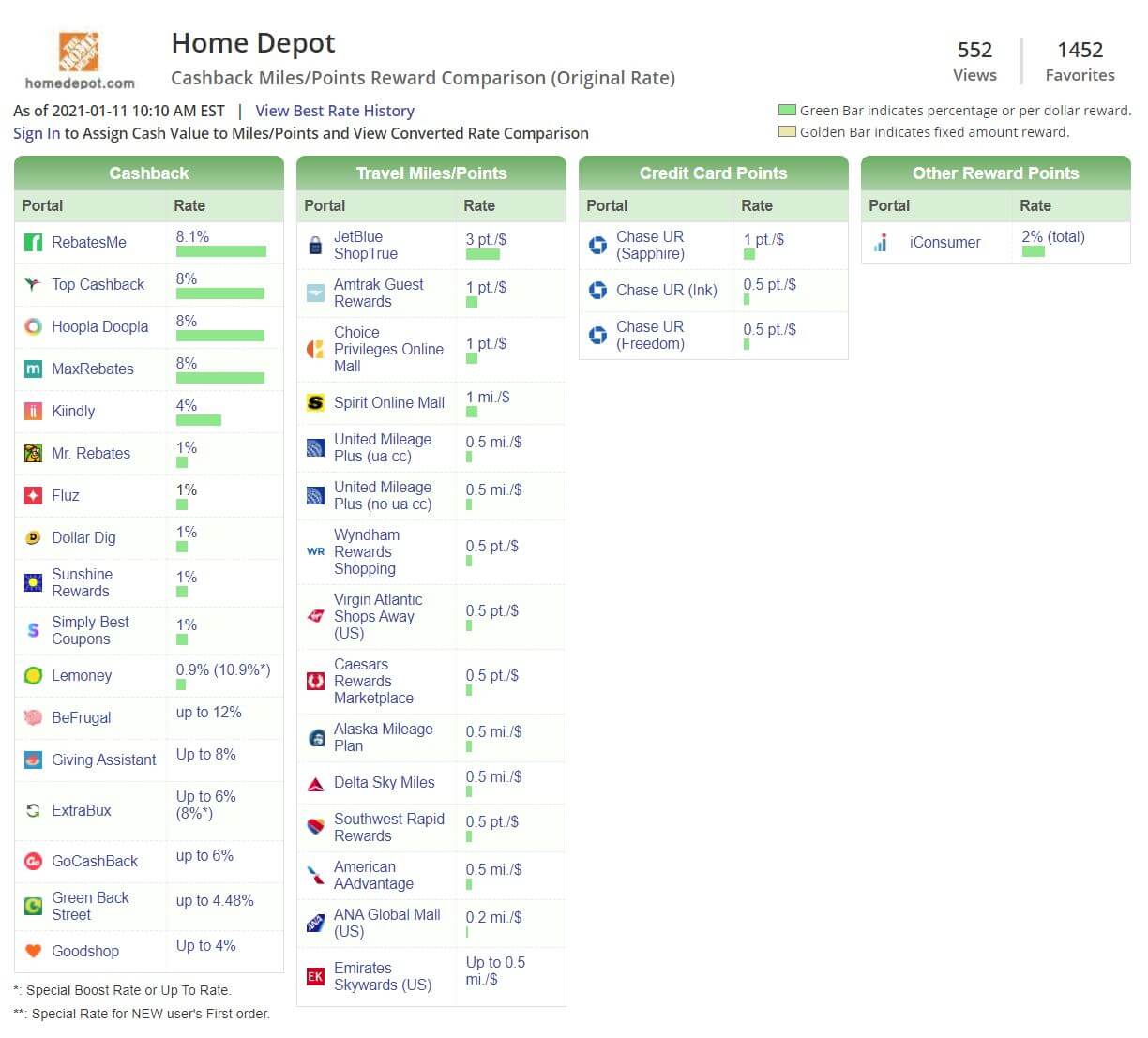Click the Virgin Atlantic icon
The image size is (1148, 1038).
[x=315, y=616]
